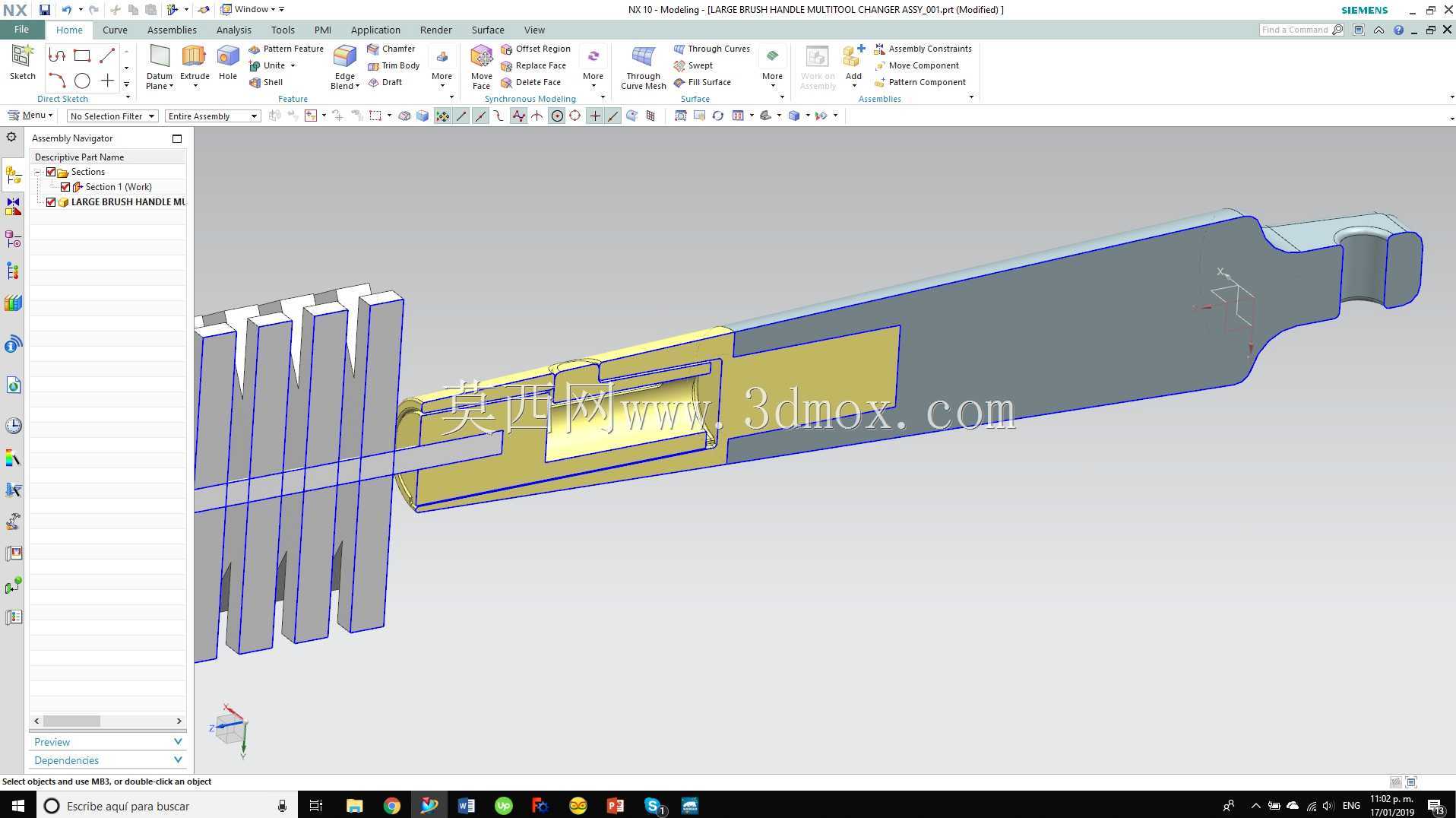Switch to the Curve ribbon tab
The image size is (1456, 818).
[x=115, y=30]
